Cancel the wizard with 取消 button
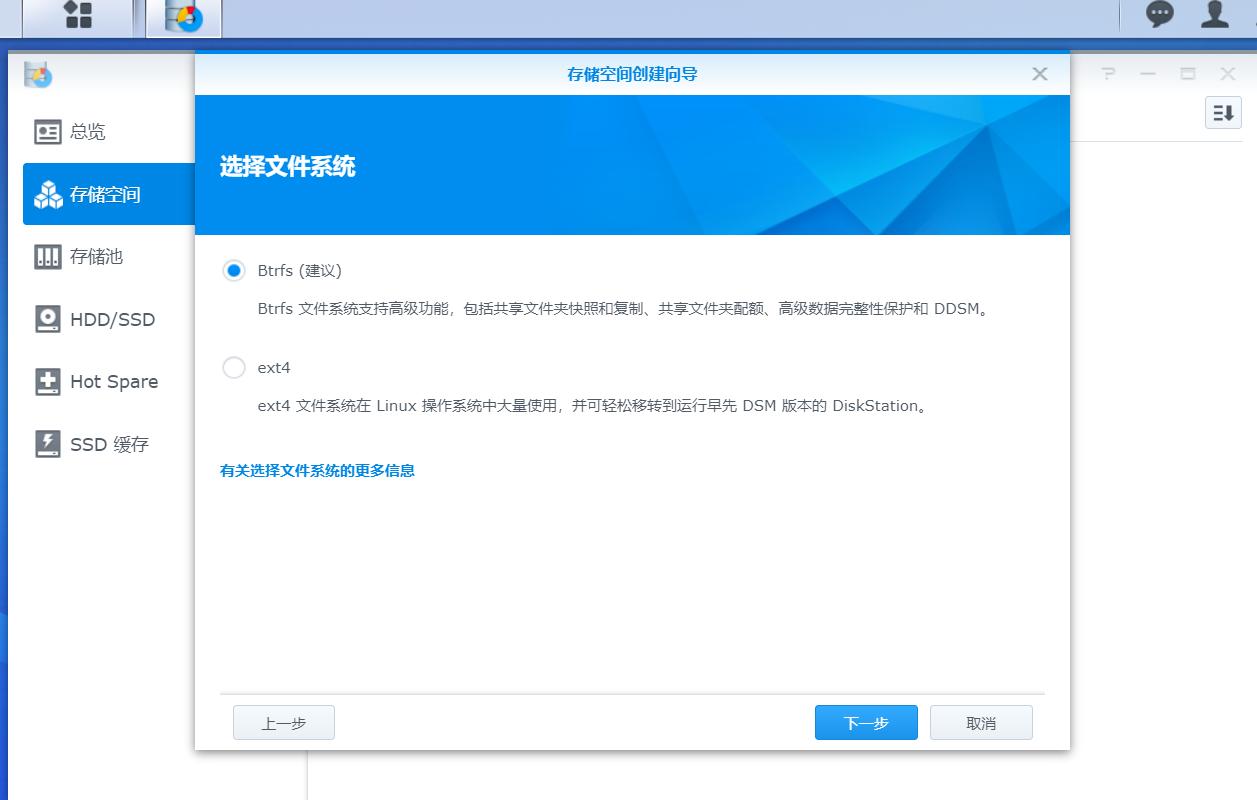 (981, 722)
